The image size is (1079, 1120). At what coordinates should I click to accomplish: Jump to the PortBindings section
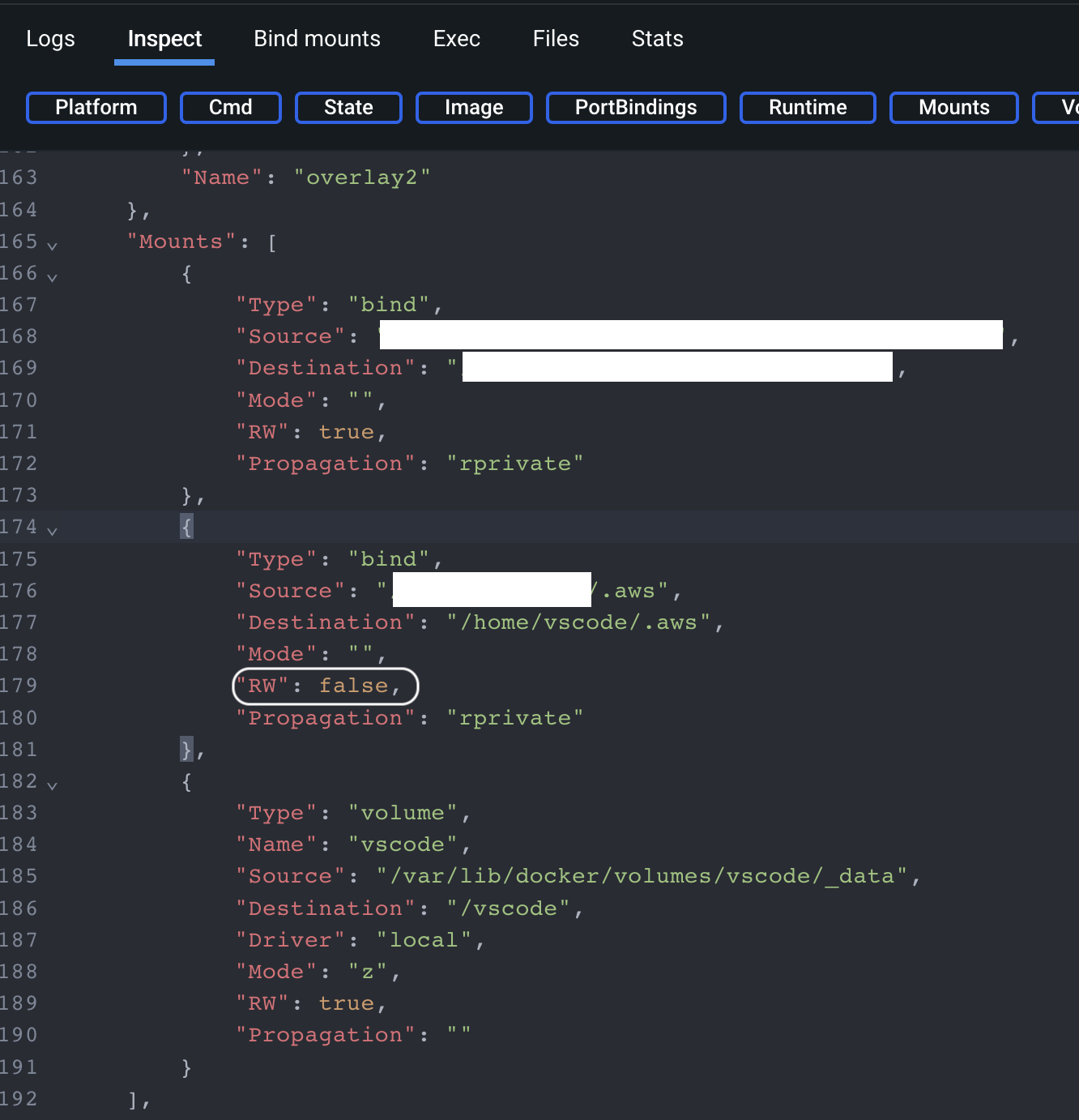tap(636, 108)
